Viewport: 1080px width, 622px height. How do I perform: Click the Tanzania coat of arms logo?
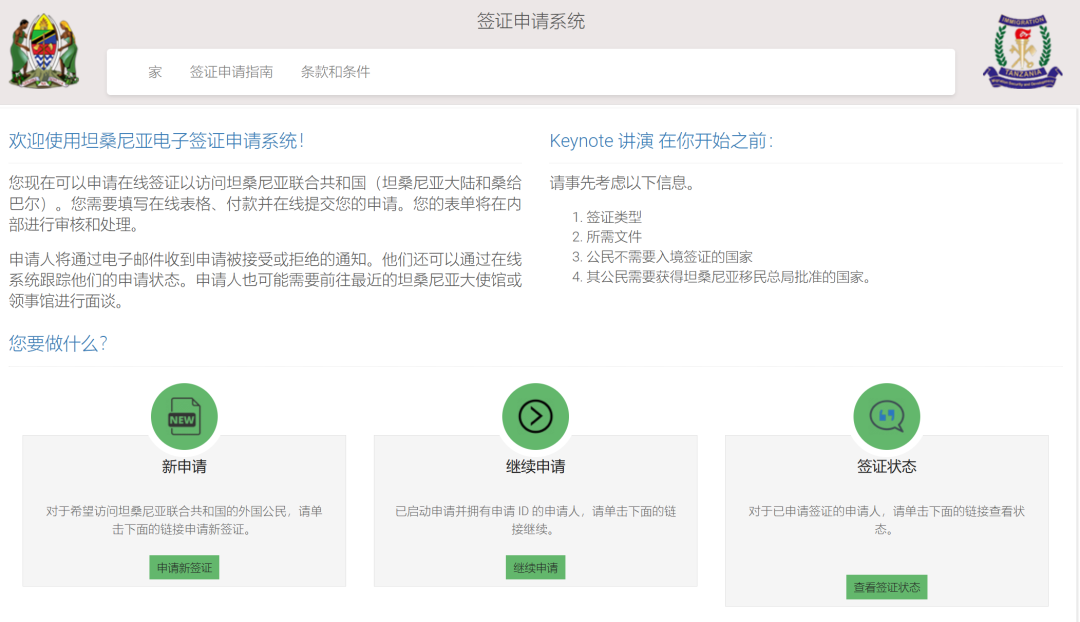pos(44,52)
